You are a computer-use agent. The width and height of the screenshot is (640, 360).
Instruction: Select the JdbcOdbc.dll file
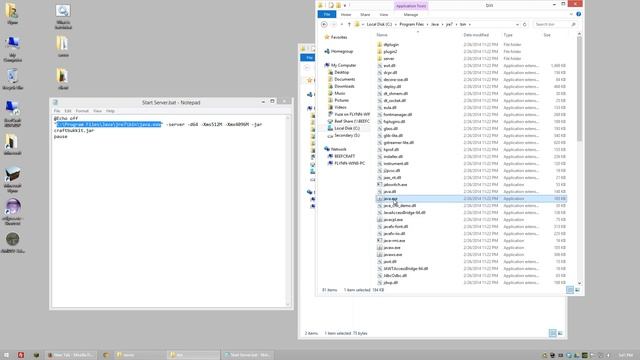[x=395, y=276]
